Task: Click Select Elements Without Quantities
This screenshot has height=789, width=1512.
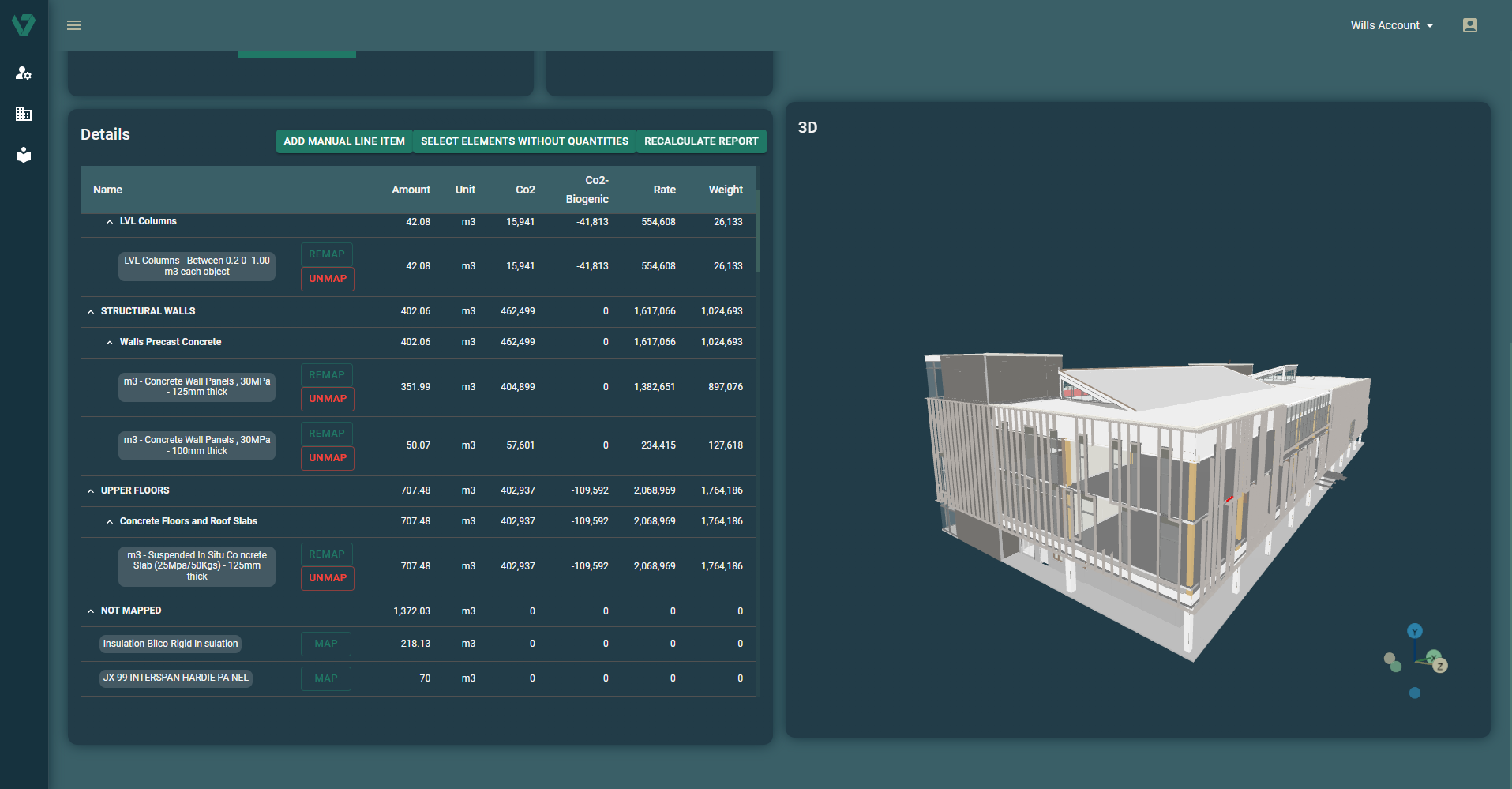Action: pyautogui.click(x=524, y=141)
